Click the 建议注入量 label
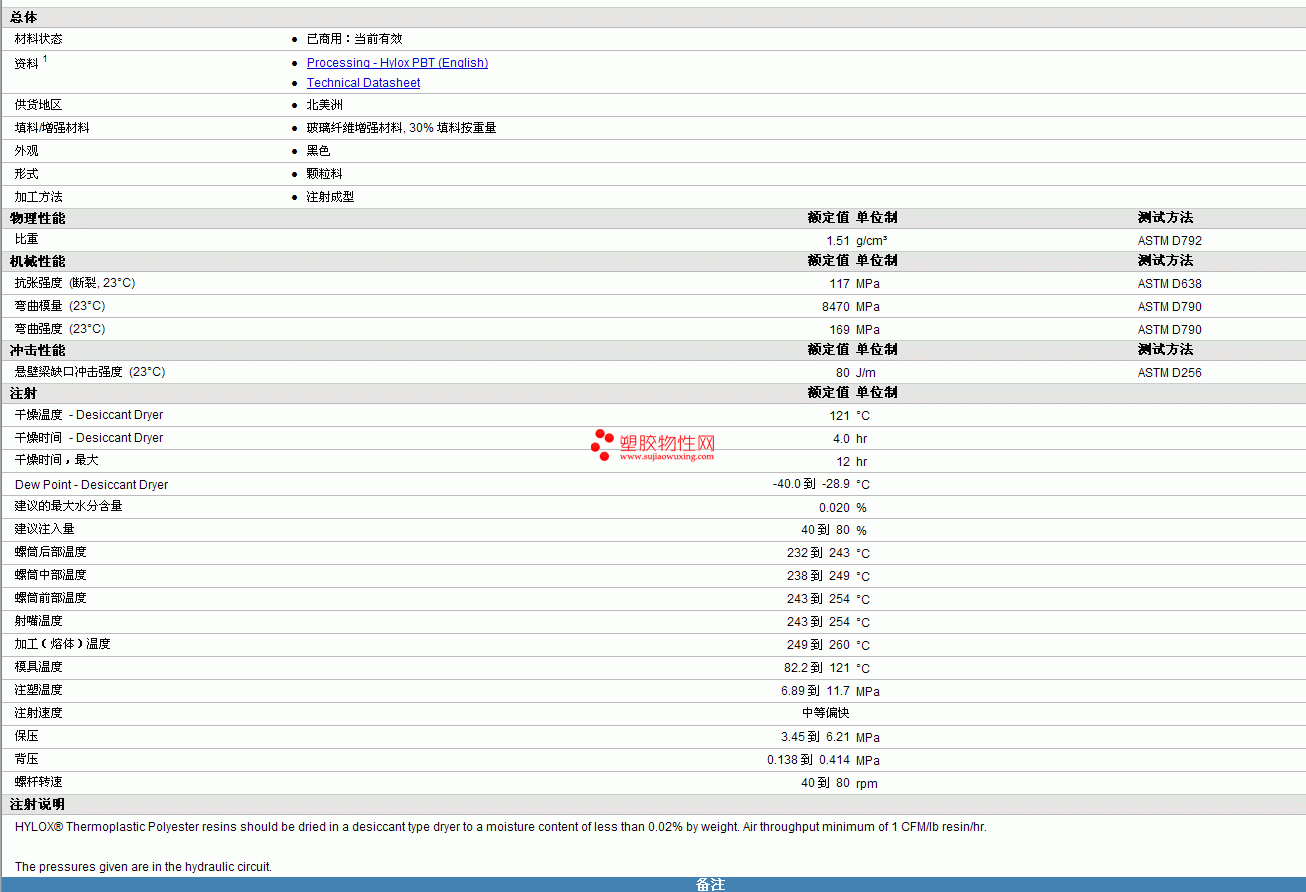 pos(45,529)
